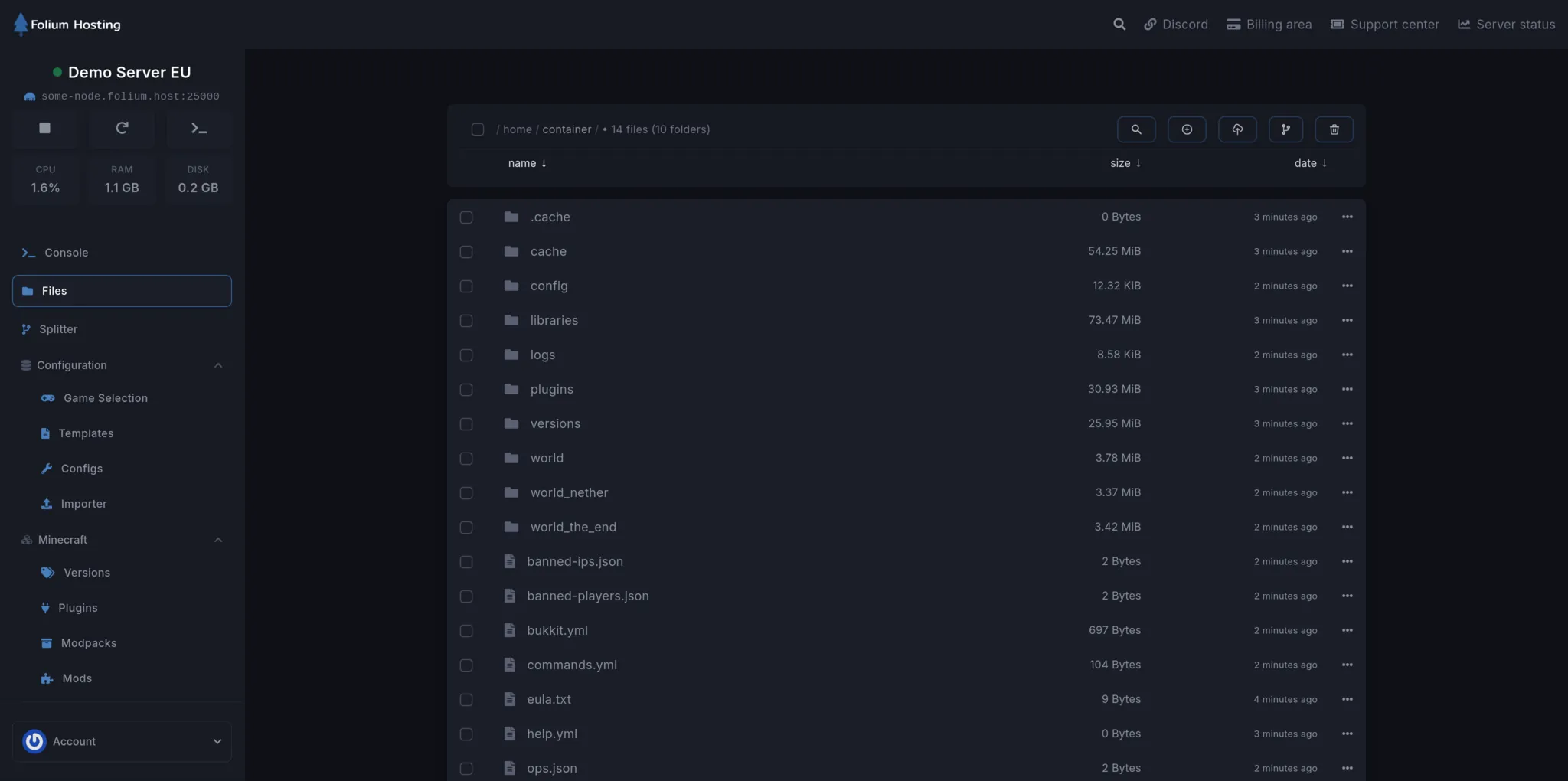The width and height of the screenshot is (1568, 781).
Task: Open the terminal quick-command icon
Action: (198, 129)
